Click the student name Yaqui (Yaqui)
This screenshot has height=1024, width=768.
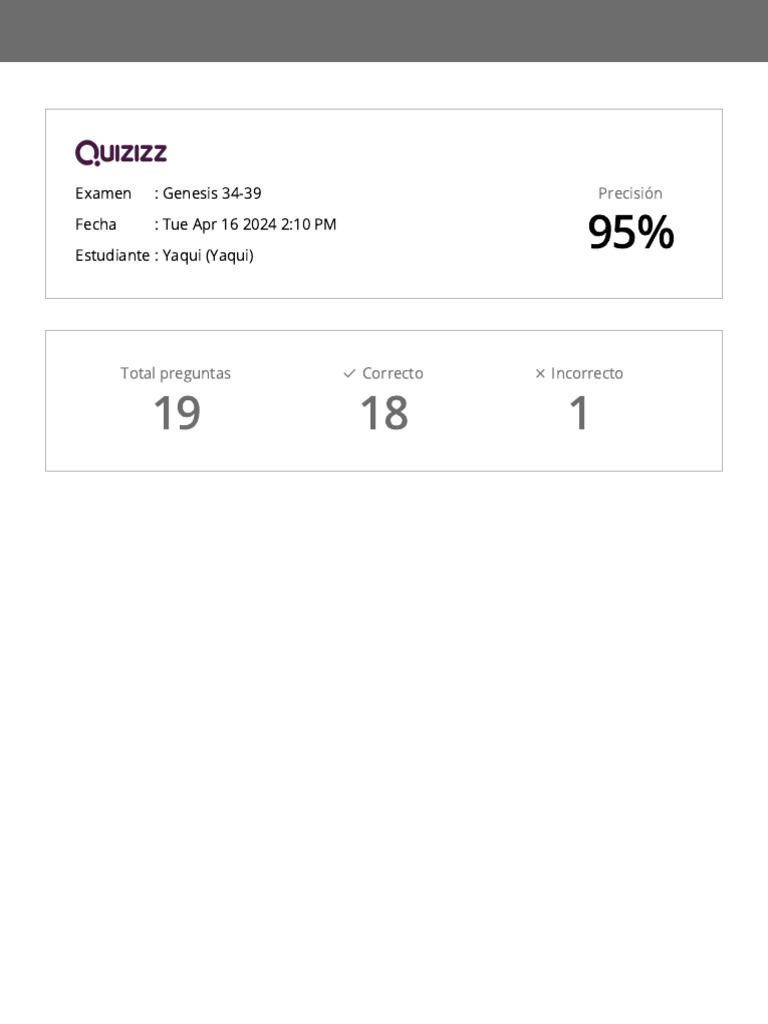pyautogui.click(x=208, y=255)
